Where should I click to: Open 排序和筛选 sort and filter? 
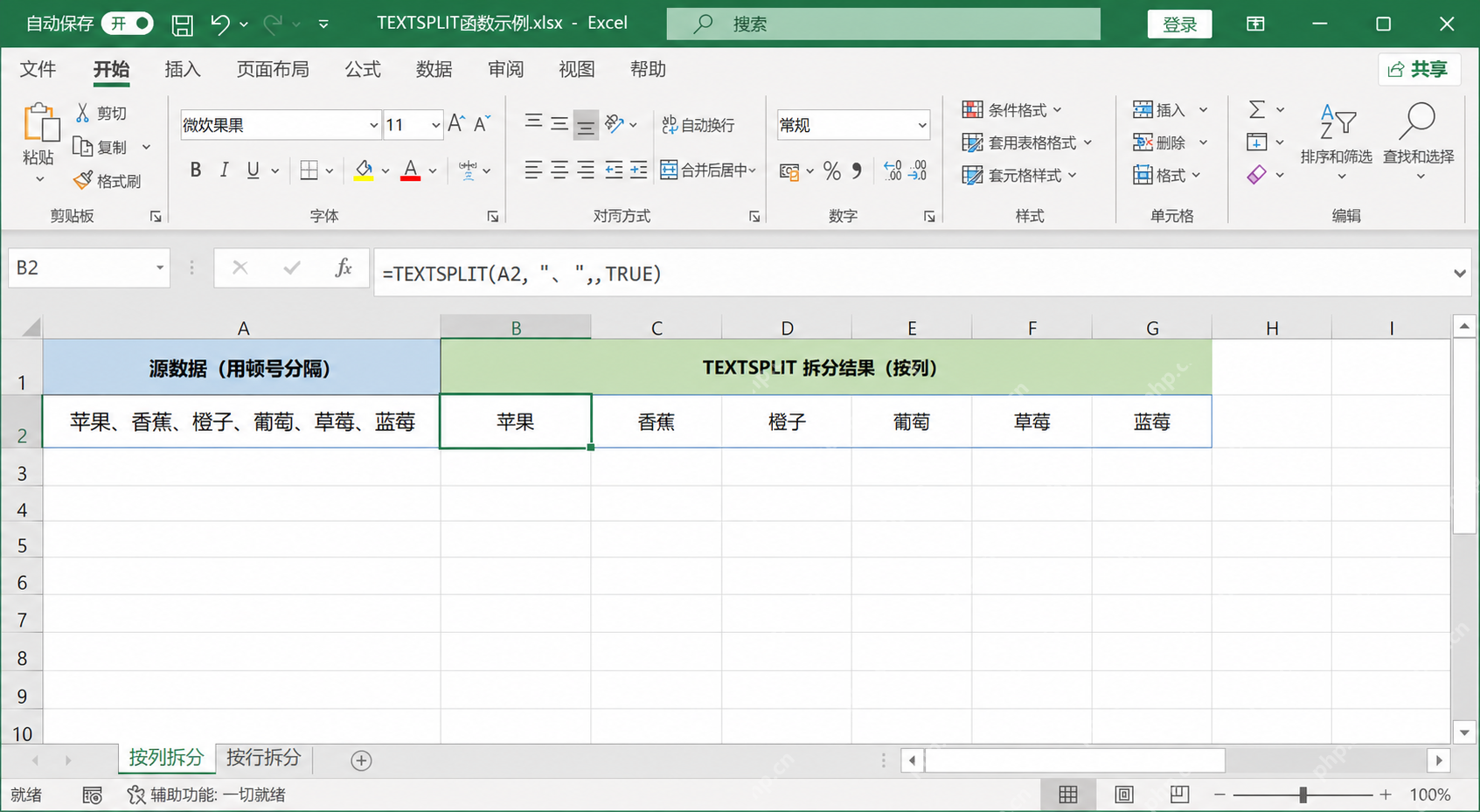pyautogui.click(x=1337, y=141)
